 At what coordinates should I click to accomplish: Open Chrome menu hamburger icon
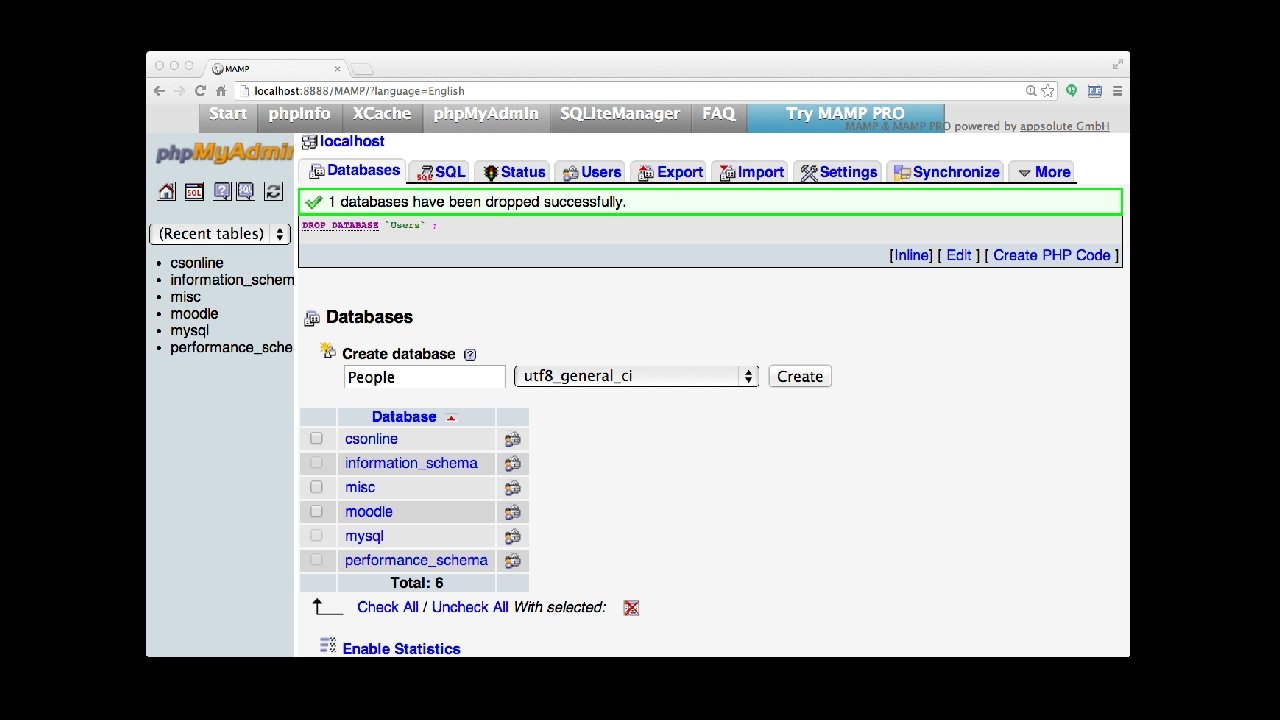point(1117,91)
